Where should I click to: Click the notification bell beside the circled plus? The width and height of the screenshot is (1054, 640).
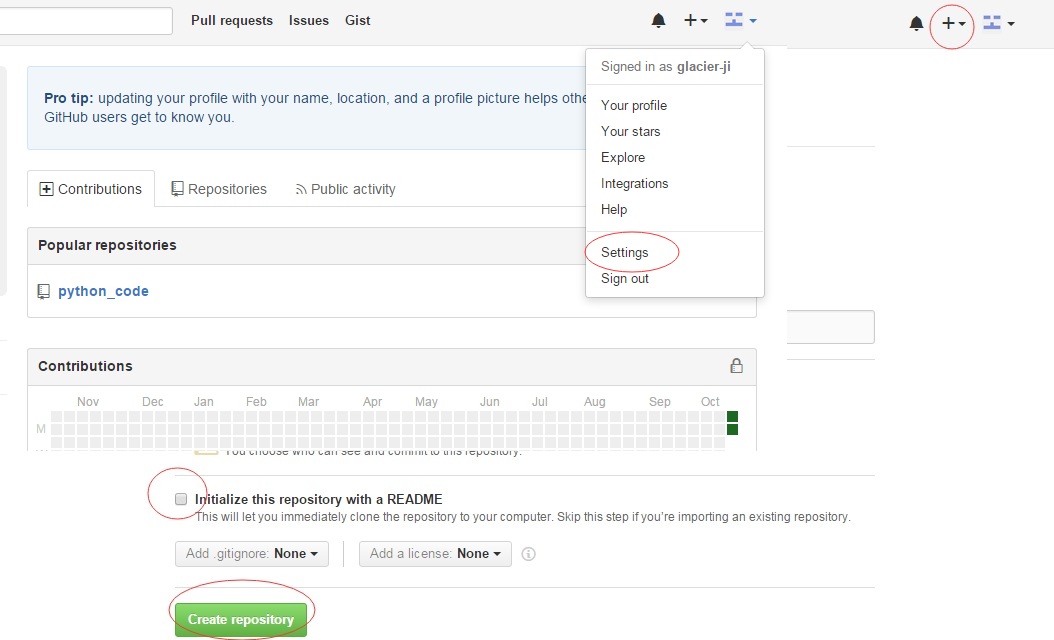(916, 23)
